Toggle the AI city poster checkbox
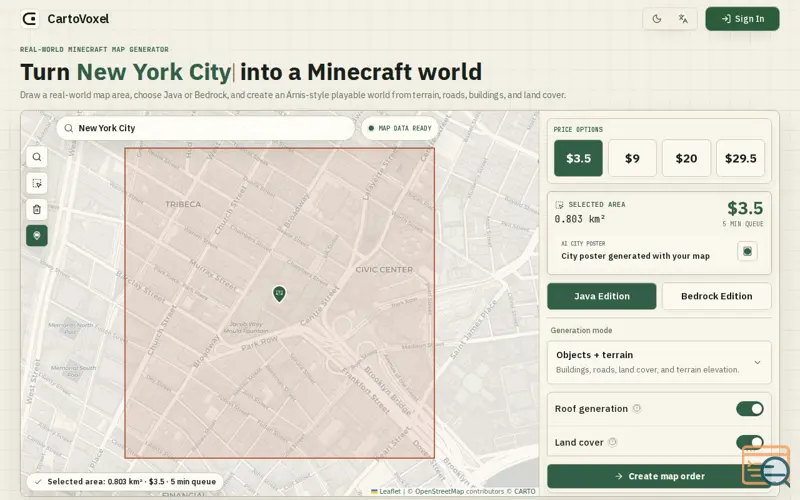 [747, 251]
